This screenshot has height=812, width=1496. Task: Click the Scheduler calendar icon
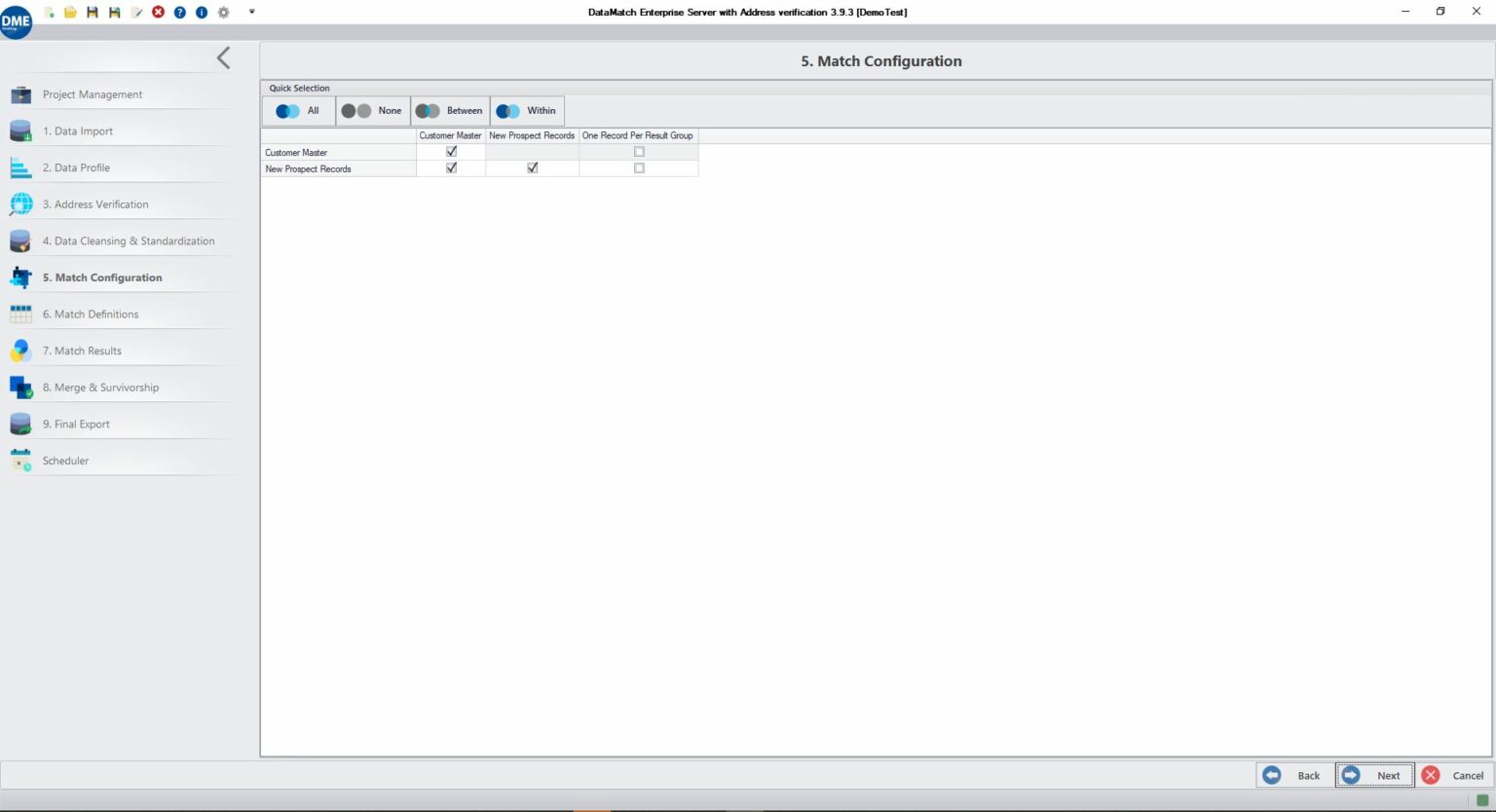pyautogui.click(x=20, y=461)
